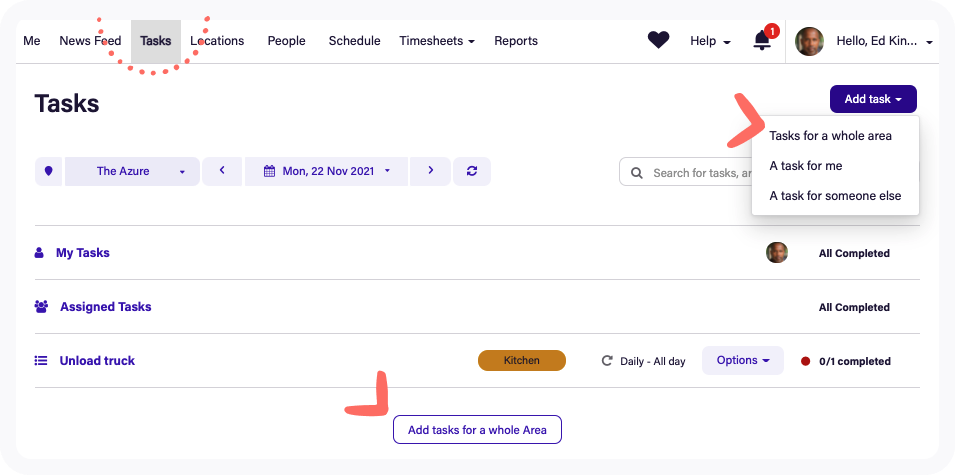Image resolution: width=955 pixels, height=475 pixels.
Task: Open notifications bell icon
Action: (x=762, y=41)
